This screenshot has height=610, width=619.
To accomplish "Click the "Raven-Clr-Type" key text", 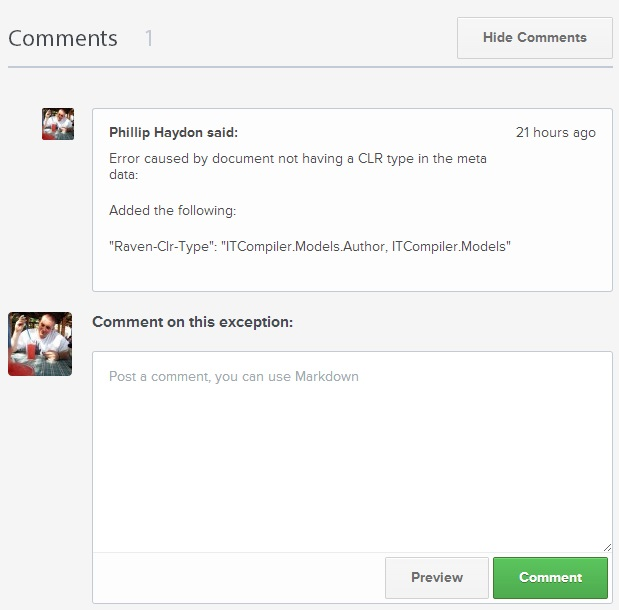I will (x=163, y=246).
